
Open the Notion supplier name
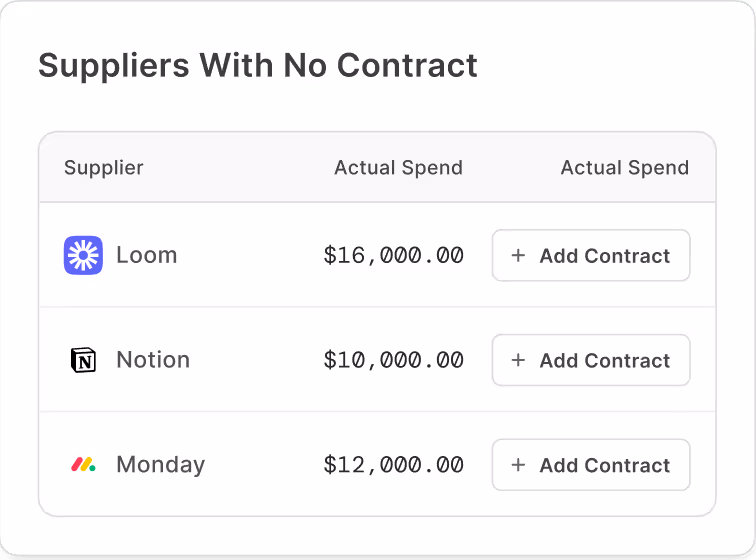[153, 360]
